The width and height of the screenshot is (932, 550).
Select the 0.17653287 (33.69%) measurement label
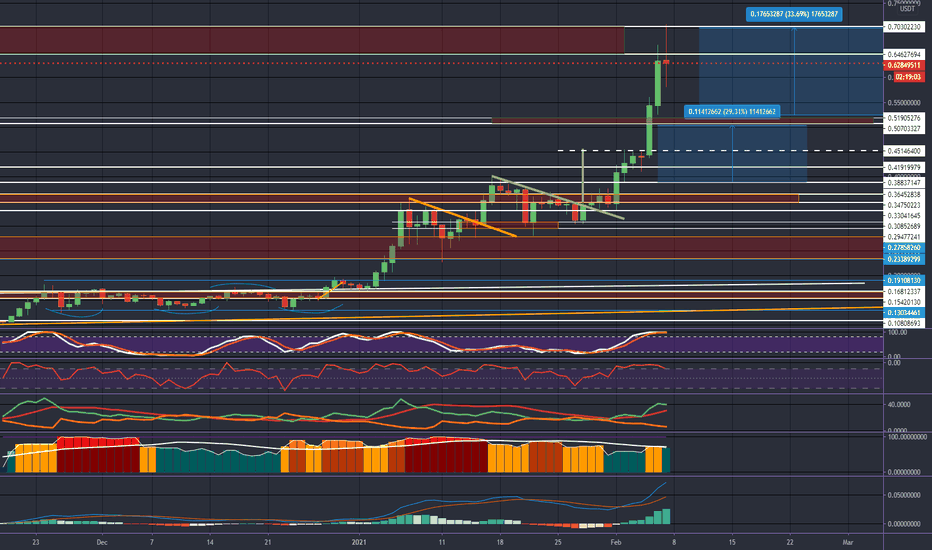tap(794, 14)
